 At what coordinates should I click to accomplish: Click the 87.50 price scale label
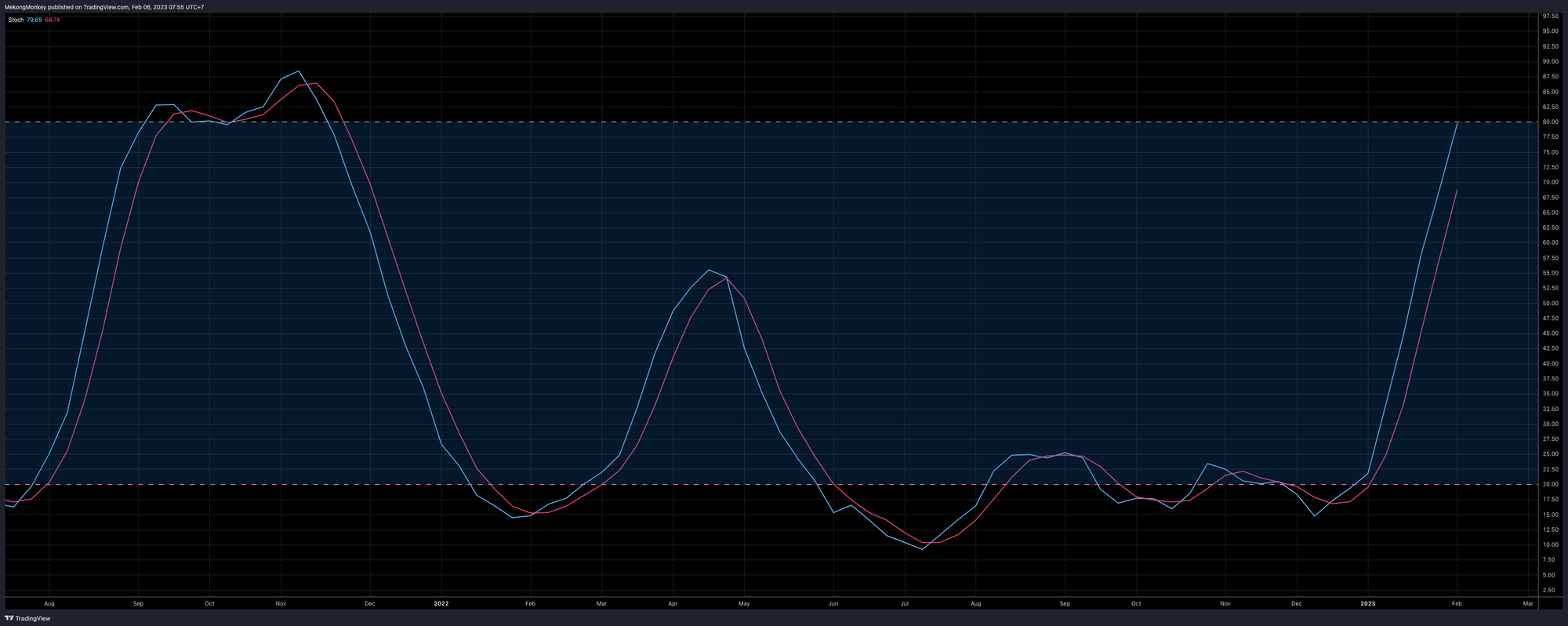coord(1550,77)
